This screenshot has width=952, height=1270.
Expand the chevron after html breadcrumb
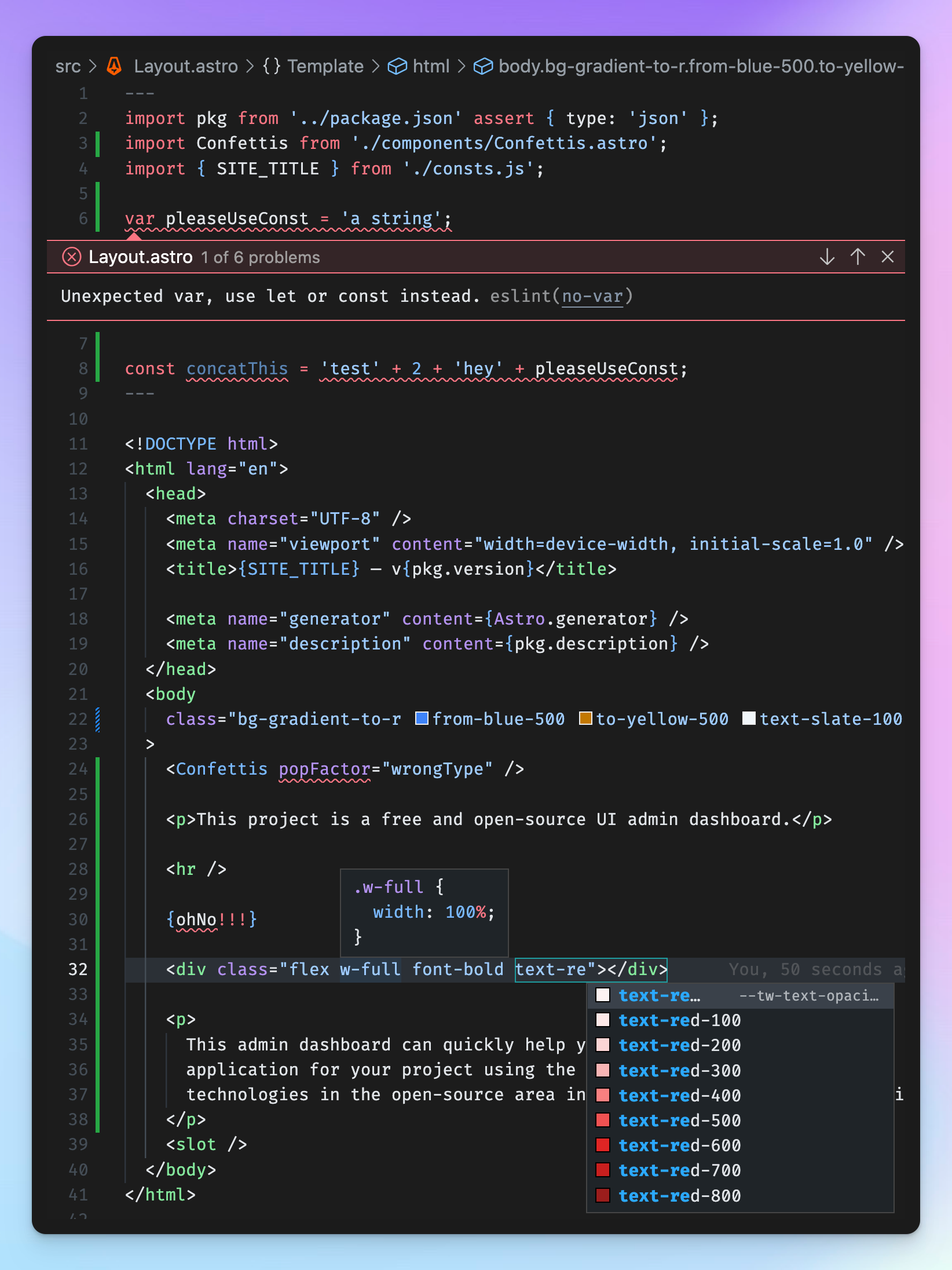click(462, 66)
